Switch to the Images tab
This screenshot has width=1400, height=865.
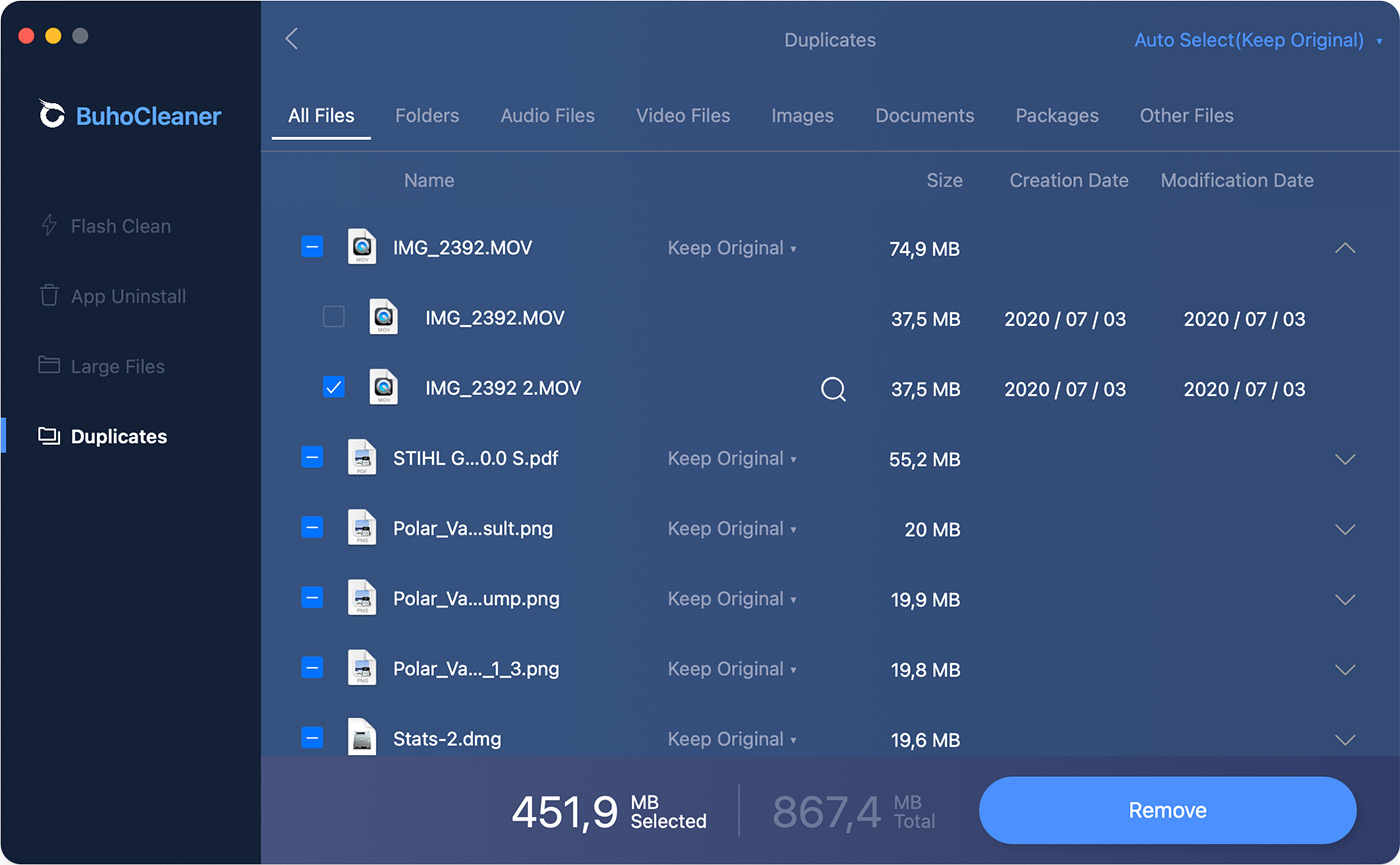(802, 115)
